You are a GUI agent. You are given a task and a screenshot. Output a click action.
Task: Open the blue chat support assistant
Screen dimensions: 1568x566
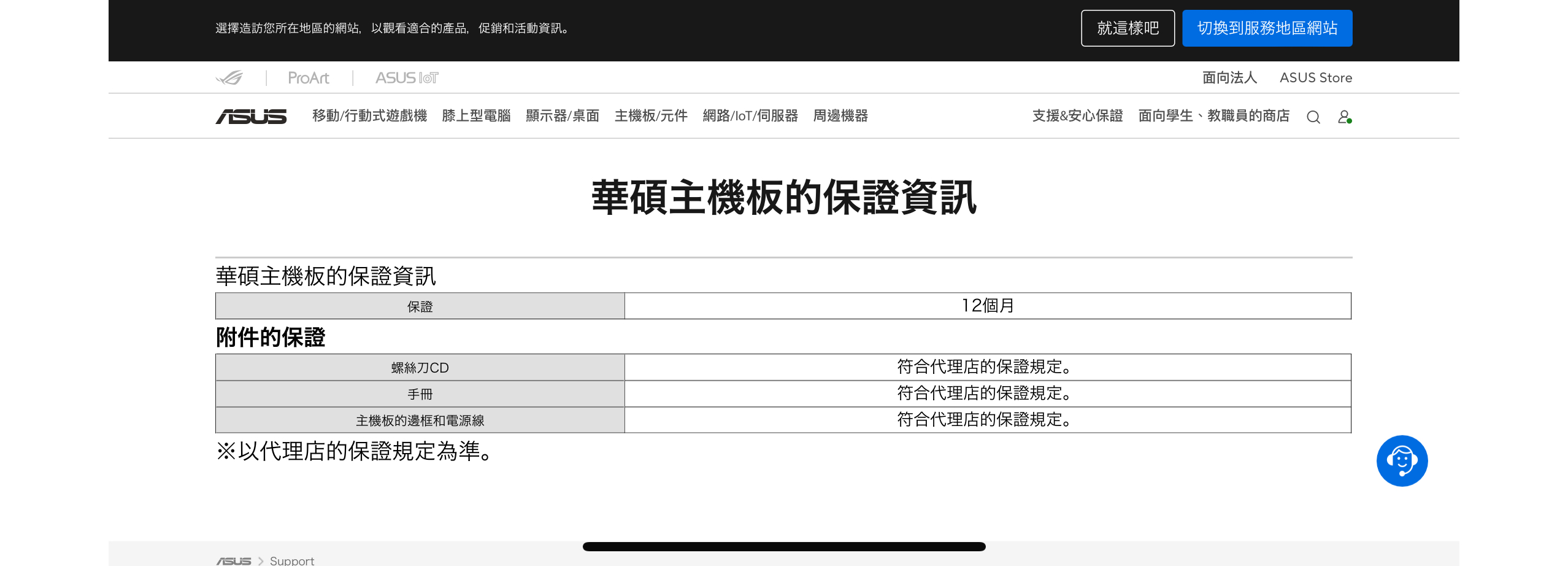point(1402,461)
